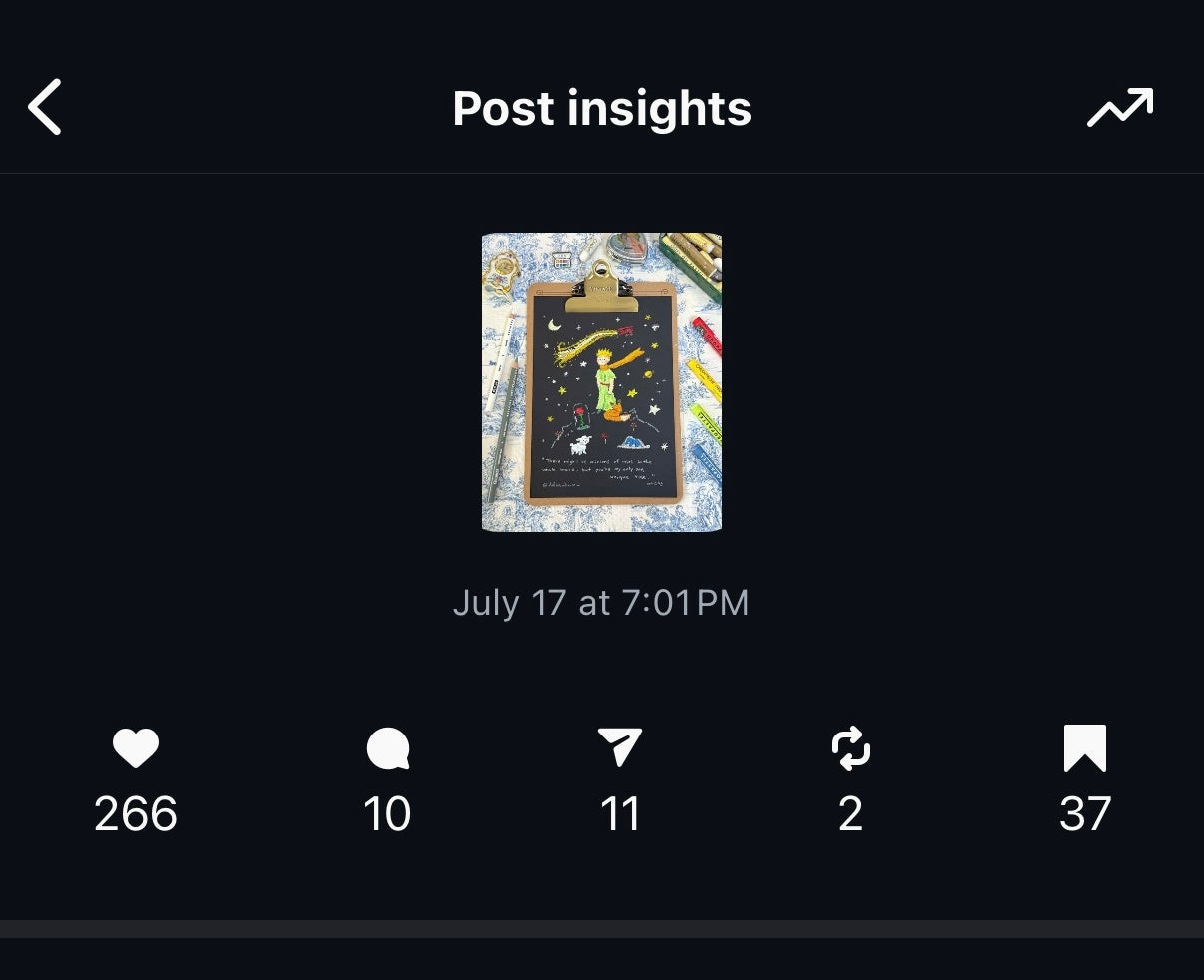The image size is (1204, 980).
Task: Tap the bookmark saves icon
Action: 1084,747
